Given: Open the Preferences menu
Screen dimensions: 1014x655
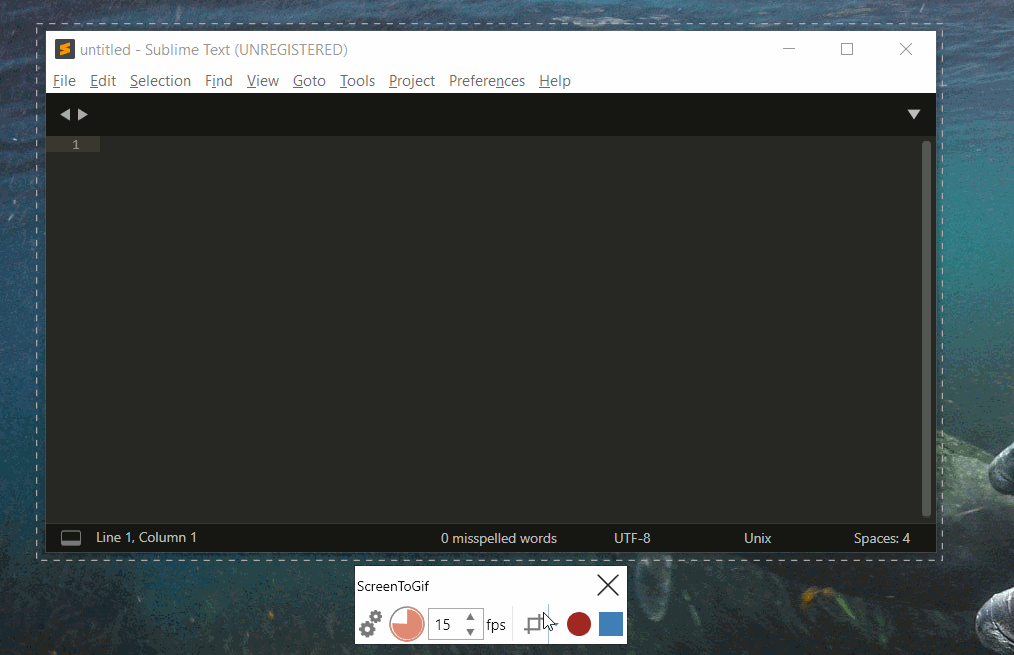Looking at the screenshot, I should point(487,81).
